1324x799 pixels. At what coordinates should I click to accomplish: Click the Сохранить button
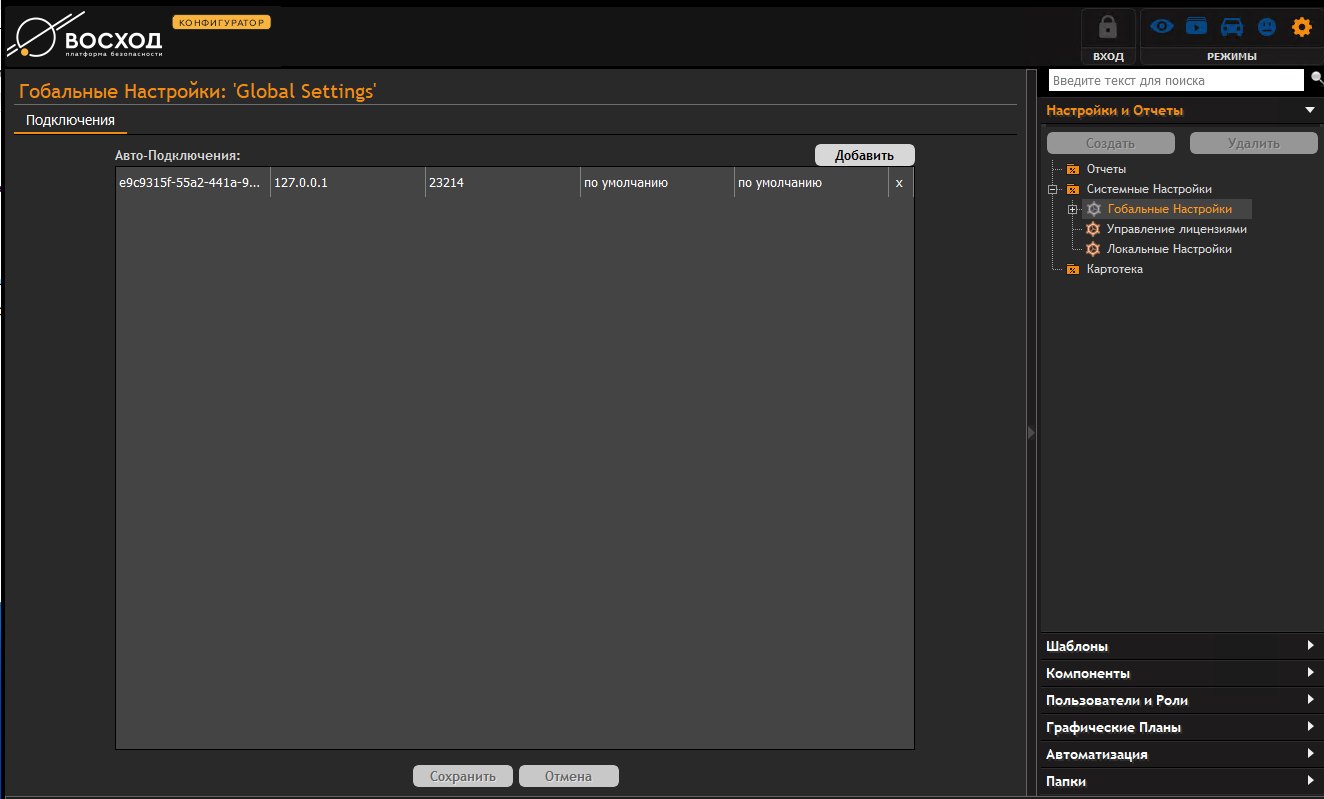(x=463, y=776)
